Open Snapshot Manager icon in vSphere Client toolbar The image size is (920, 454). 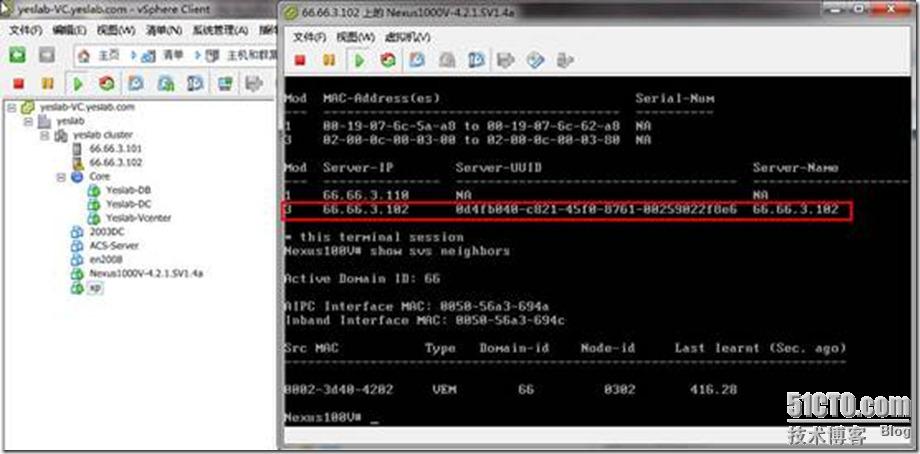click(x=195, y=84)
